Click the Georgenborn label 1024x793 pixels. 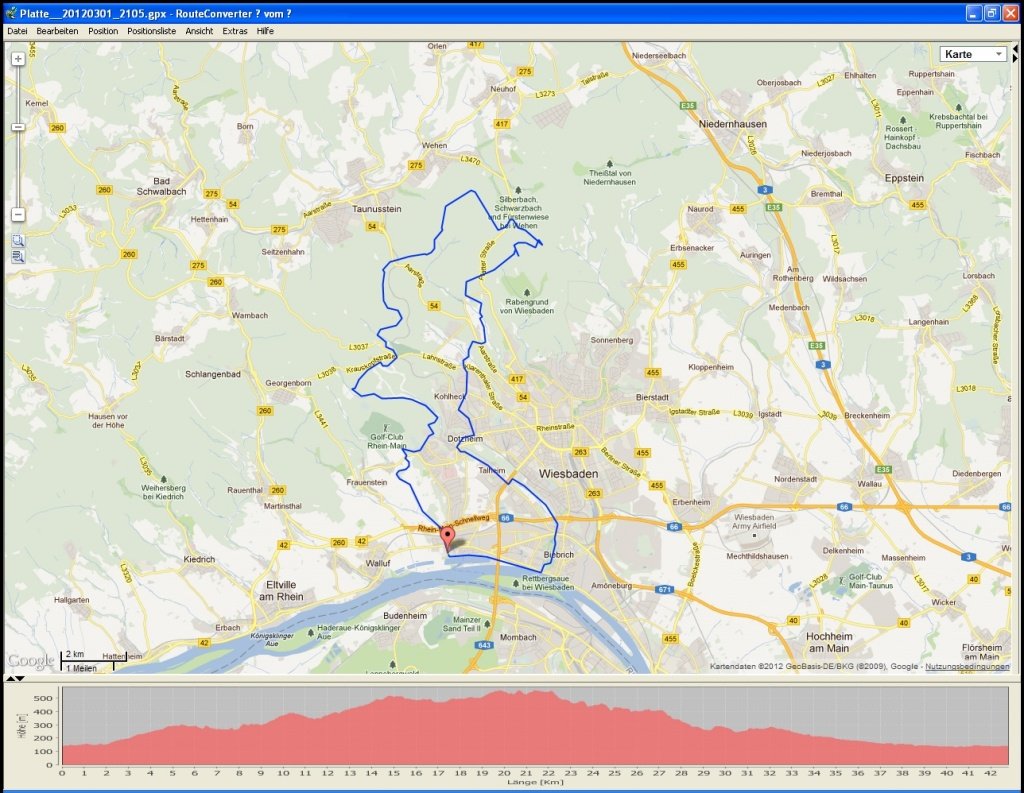(288, 383)
